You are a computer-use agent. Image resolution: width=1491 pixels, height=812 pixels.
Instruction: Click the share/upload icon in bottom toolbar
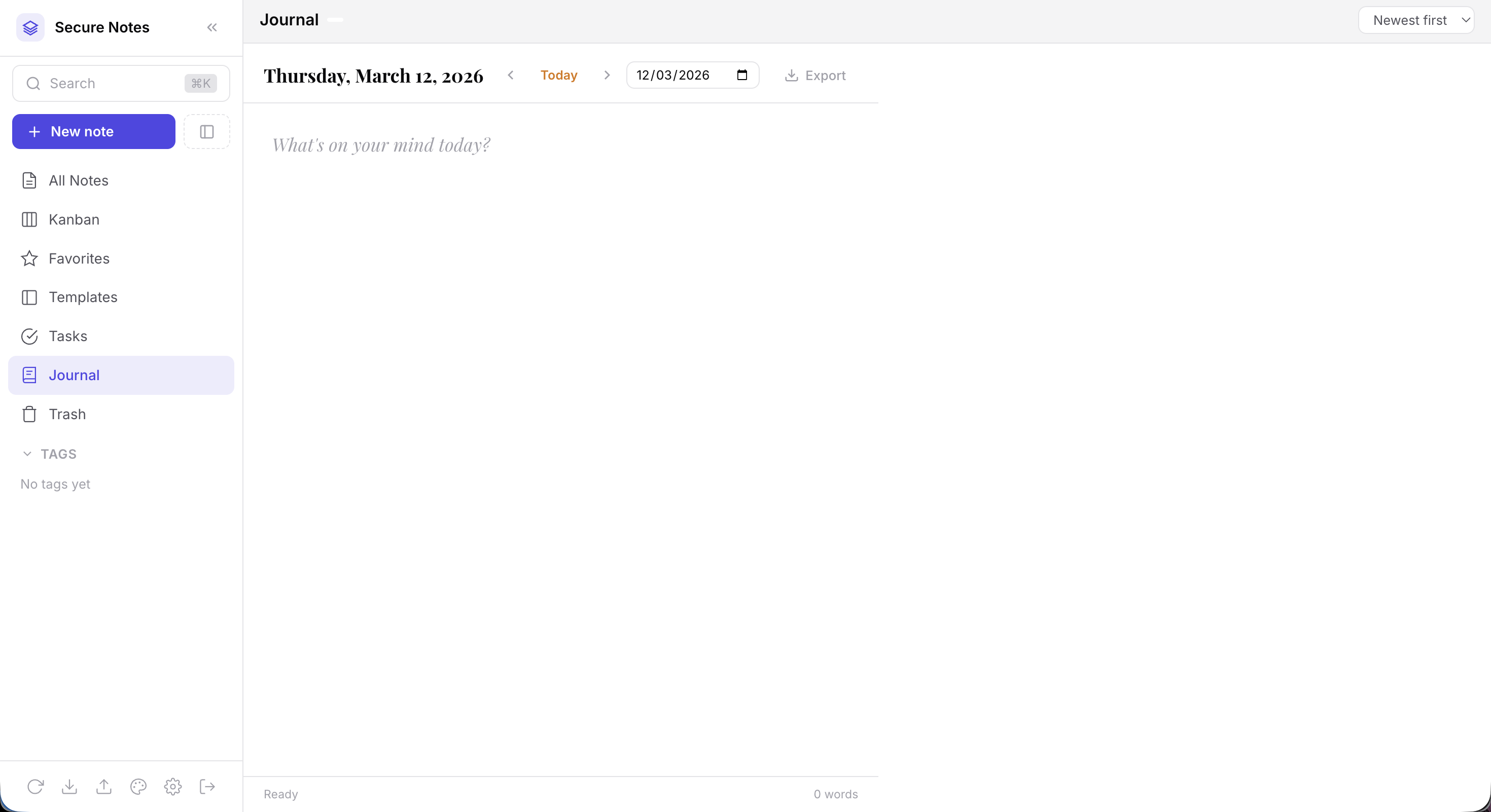(x=103, y=787)
